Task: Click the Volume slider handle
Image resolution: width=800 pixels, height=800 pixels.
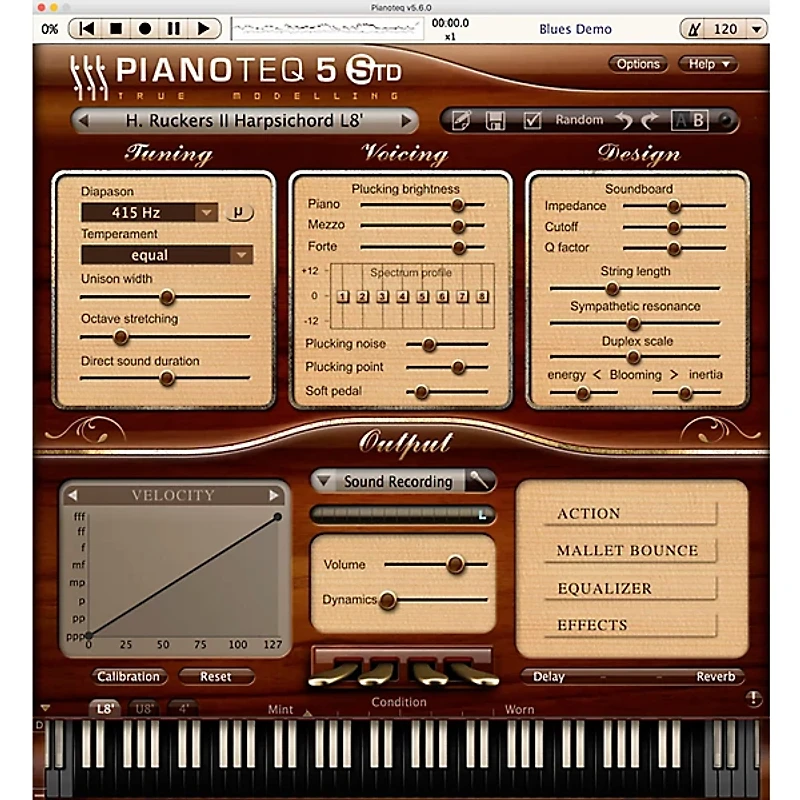Action: point(456,563)
